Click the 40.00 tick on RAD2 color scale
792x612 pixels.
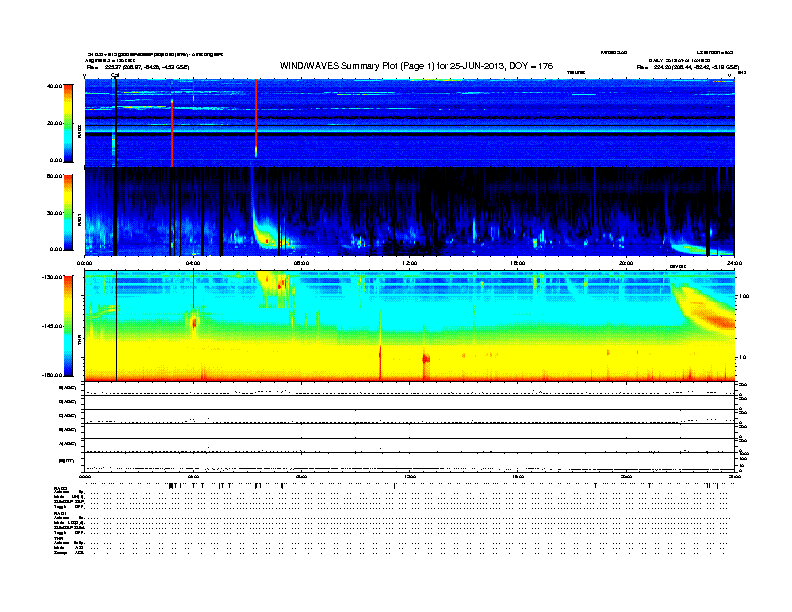click(54, 86)
